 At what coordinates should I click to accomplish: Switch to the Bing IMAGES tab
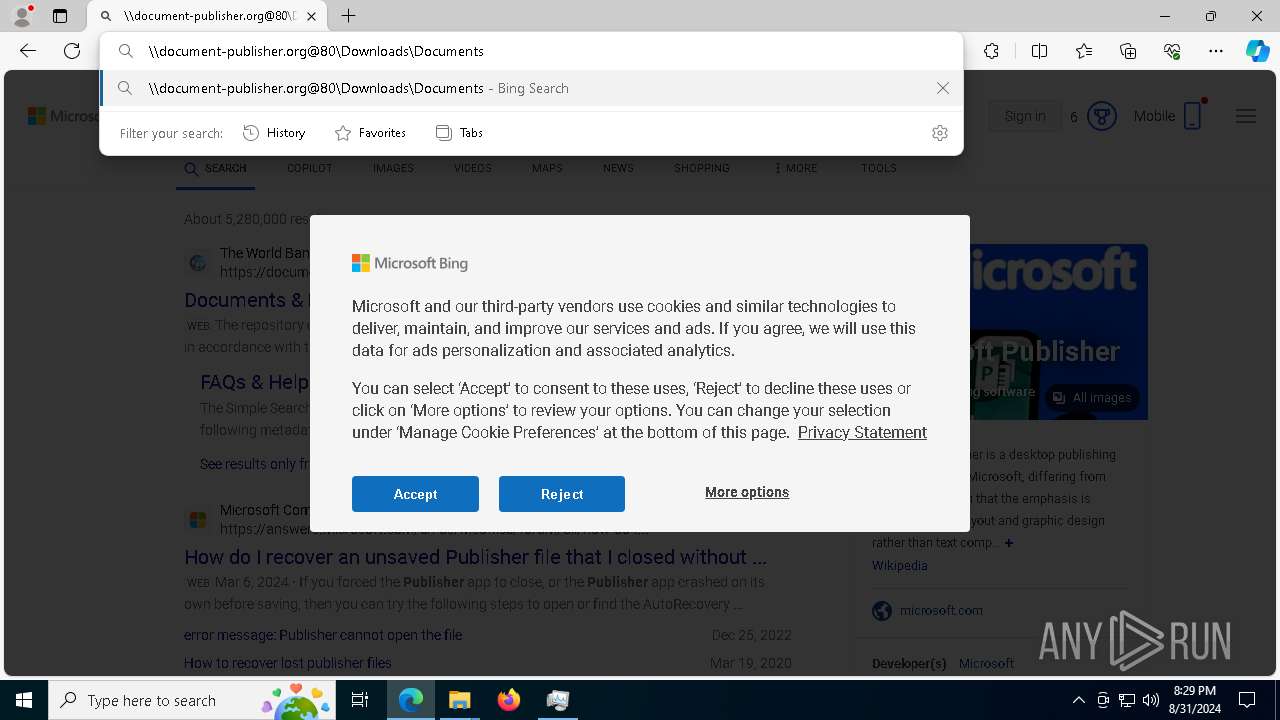pos(393,168)
